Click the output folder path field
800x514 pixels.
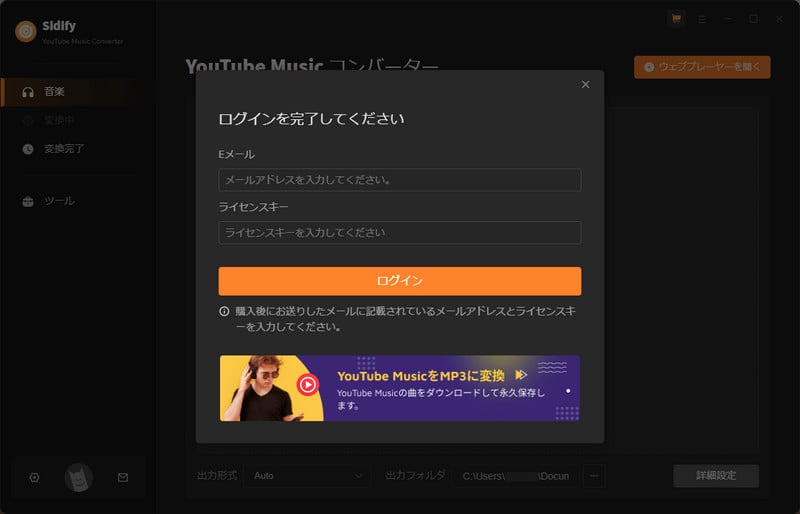(x=515, y=476)
